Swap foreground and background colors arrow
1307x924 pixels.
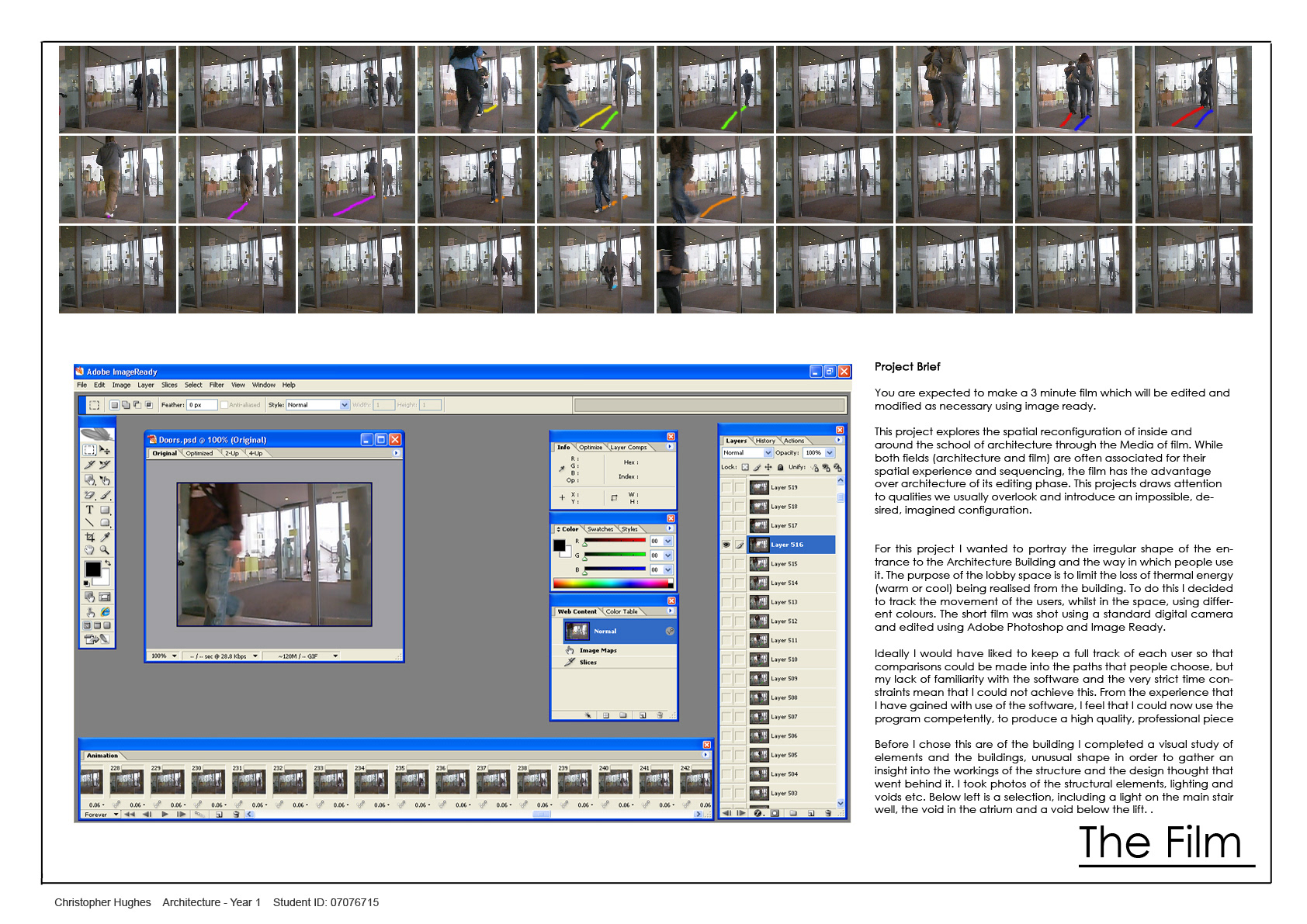[108, 563]
